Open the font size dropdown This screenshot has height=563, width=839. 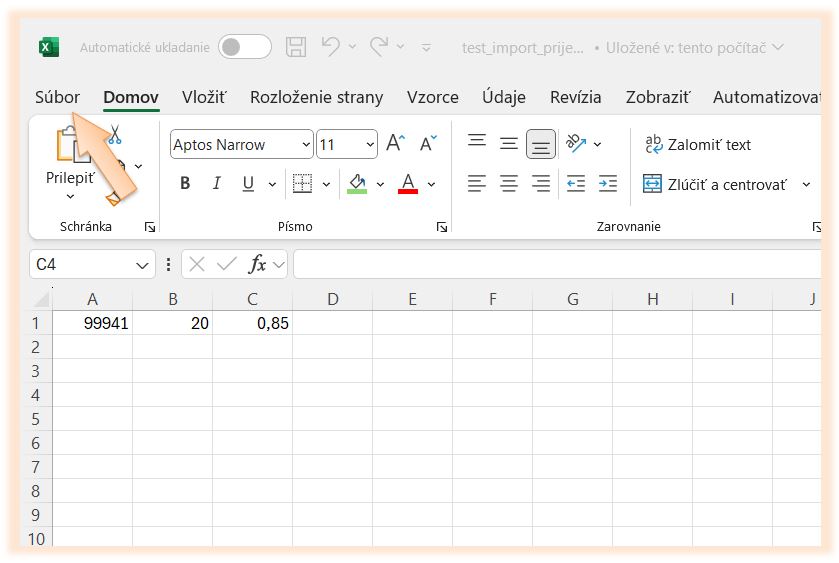point(369,145)
